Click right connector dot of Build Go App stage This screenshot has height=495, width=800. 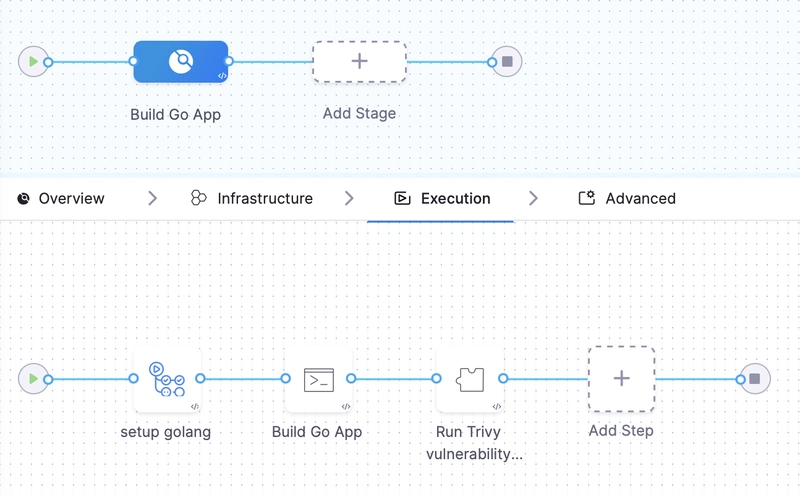point(229,62)
